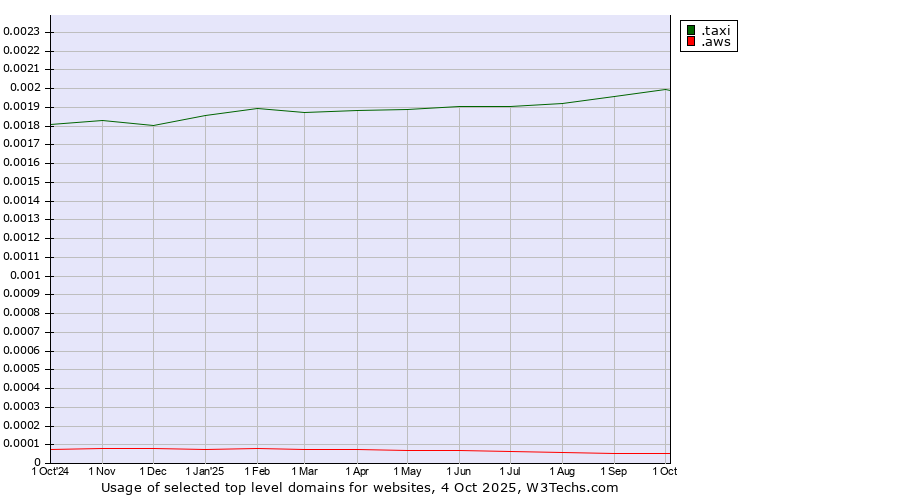Click the 1 Sep x-axis label

614,471
